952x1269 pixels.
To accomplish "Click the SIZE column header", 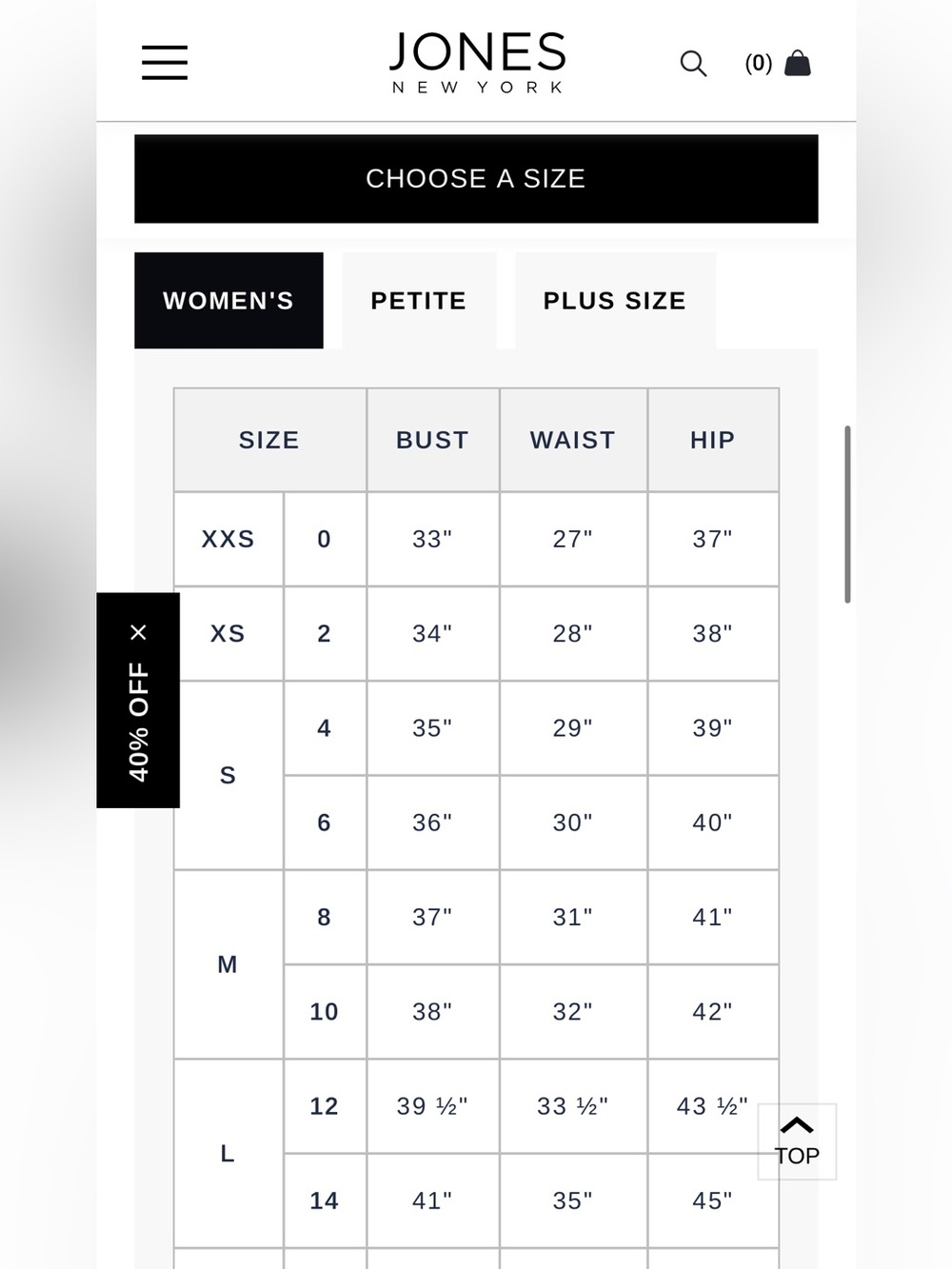I will coord(269,440).
